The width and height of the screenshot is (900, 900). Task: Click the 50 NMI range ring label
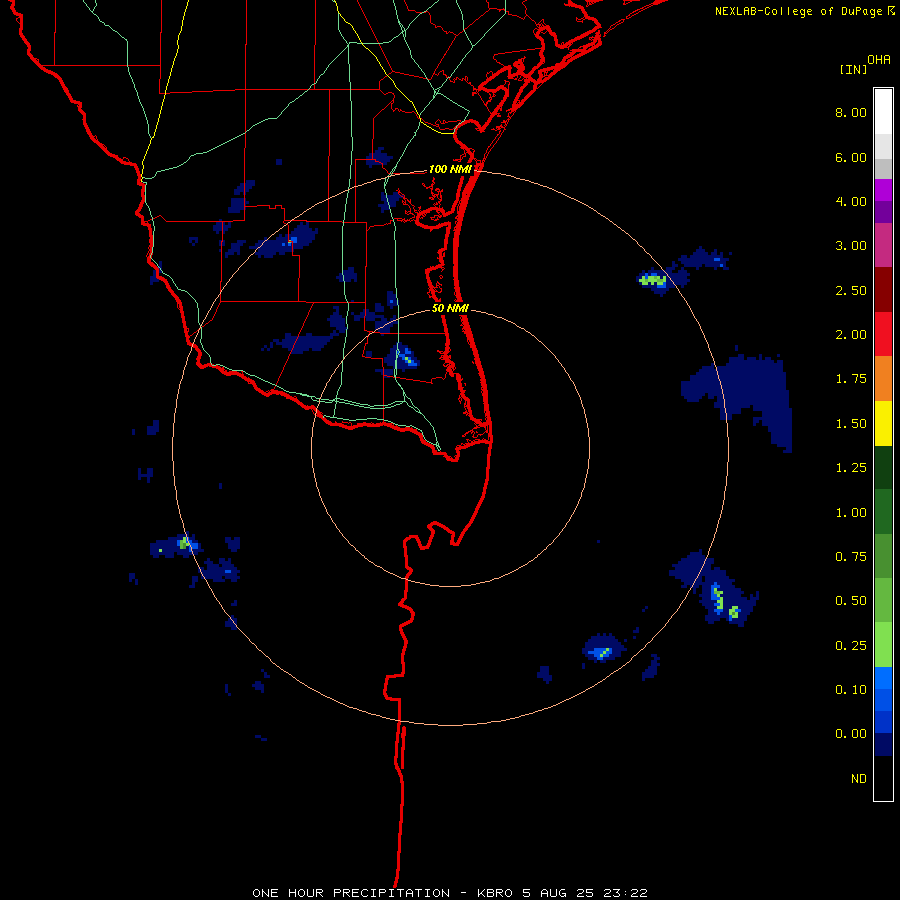[450, 308]
